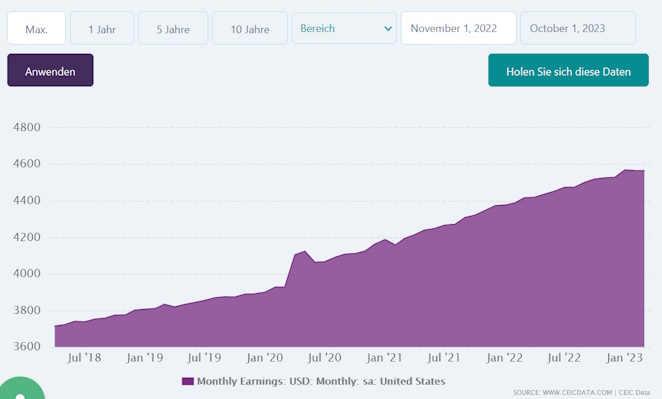Choose the 1 Jahr range

tap(102, 28)
